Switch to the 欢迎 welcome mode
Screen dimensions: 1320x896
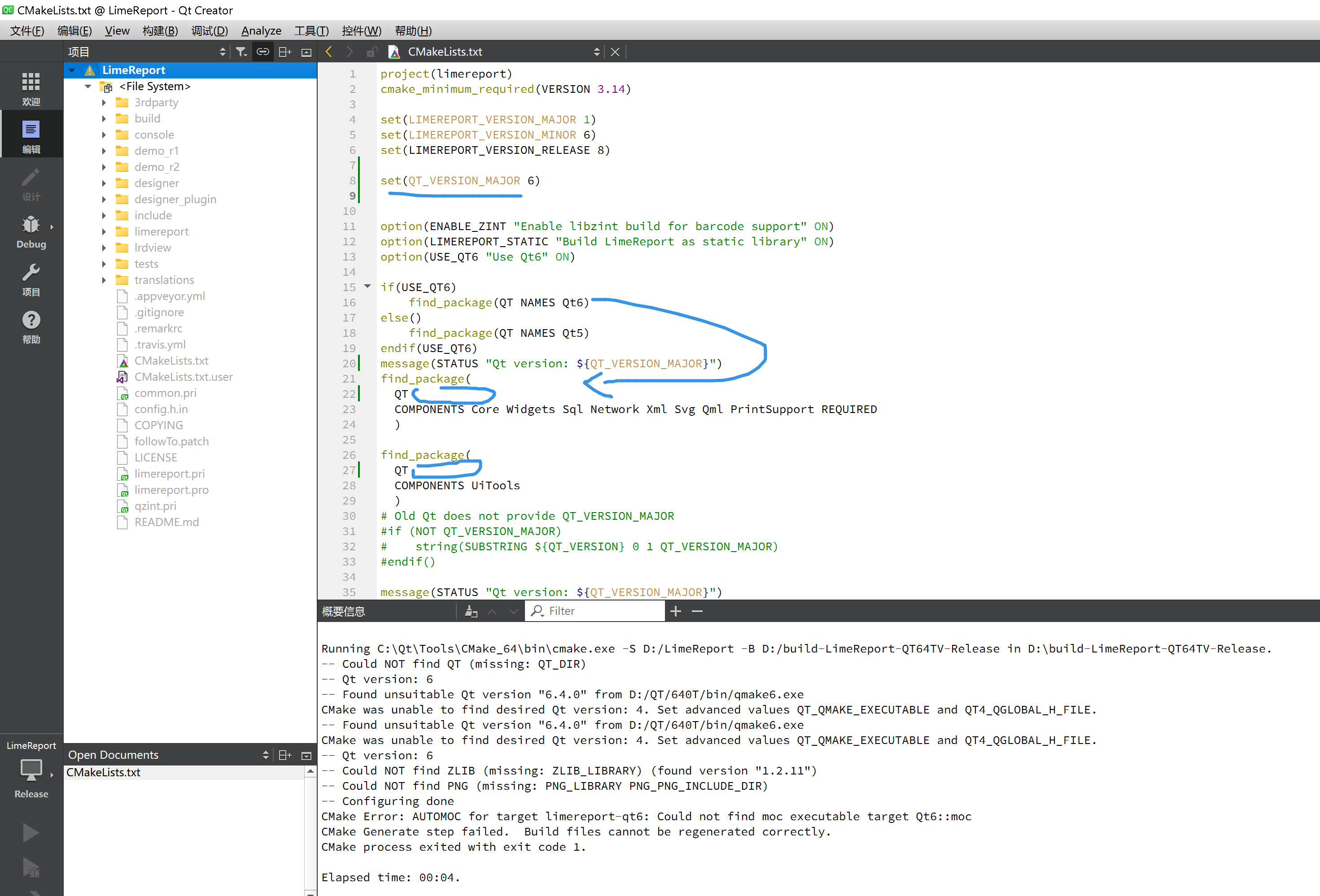tap(31, 86)
